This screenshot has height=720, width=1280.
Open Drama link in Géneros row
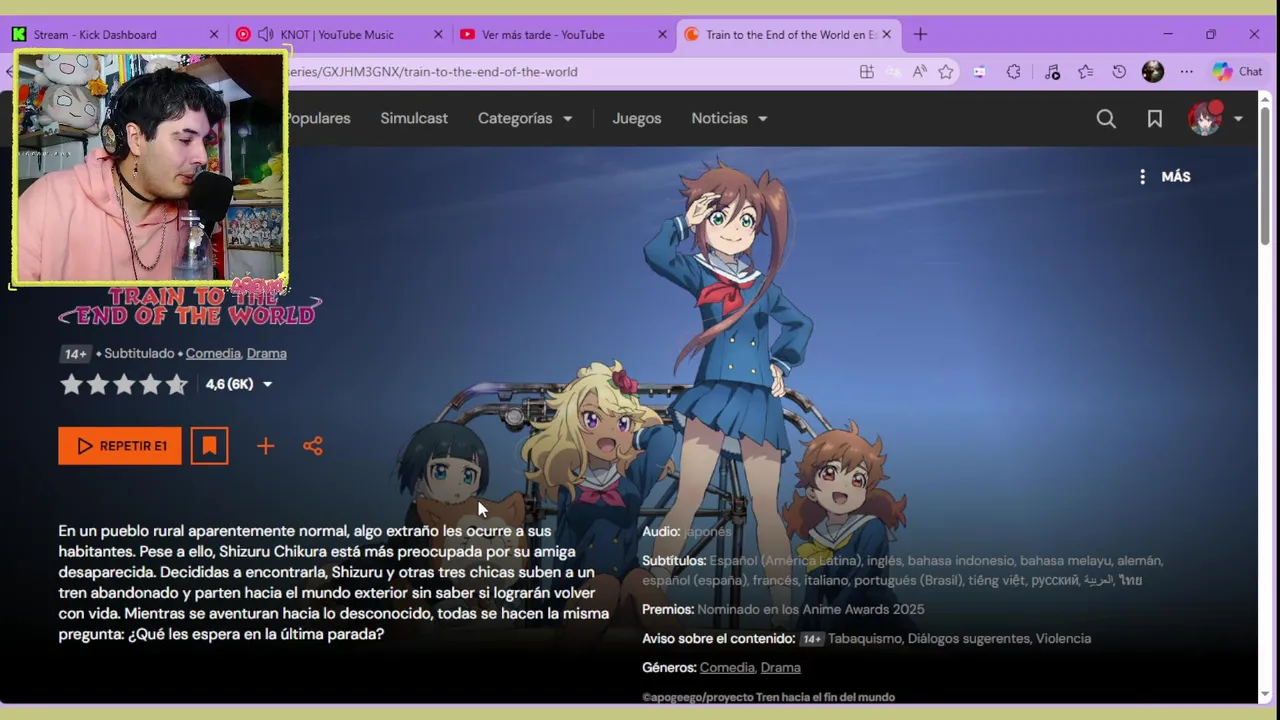(x=780, y=667)
